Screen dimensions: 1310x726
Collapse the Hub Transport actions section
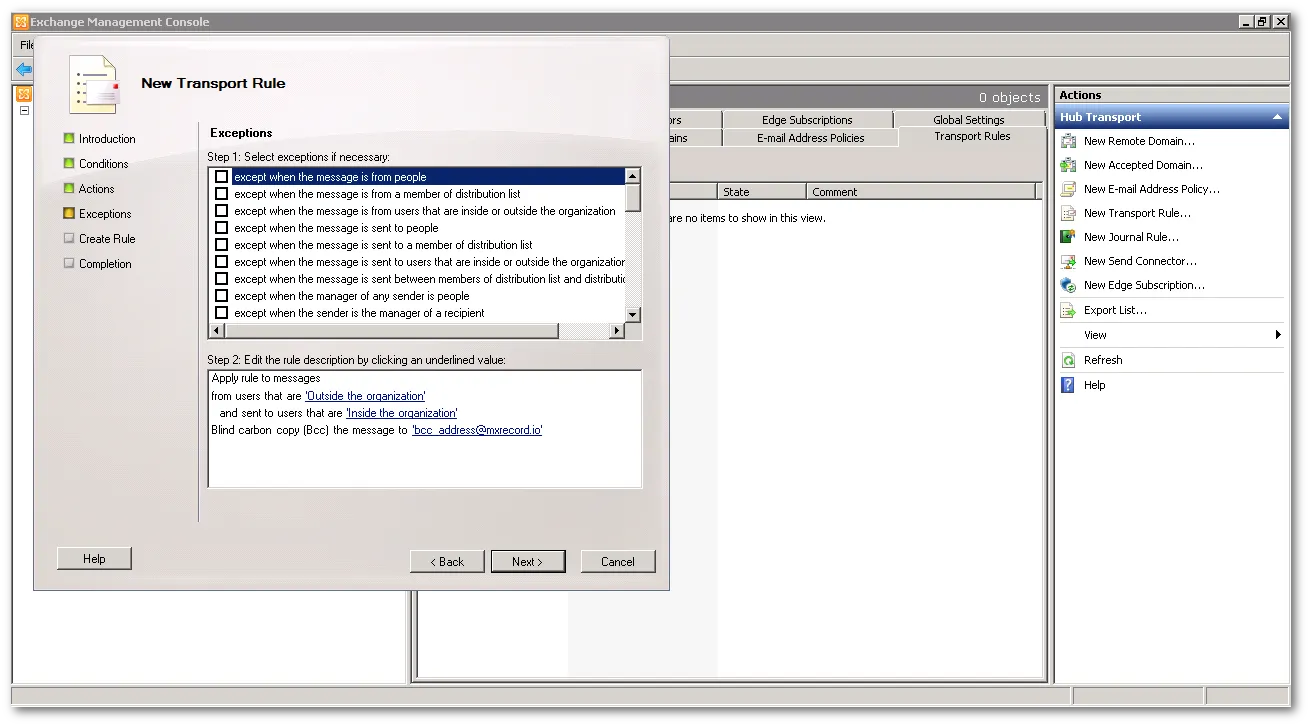[x=1277, y=116]
